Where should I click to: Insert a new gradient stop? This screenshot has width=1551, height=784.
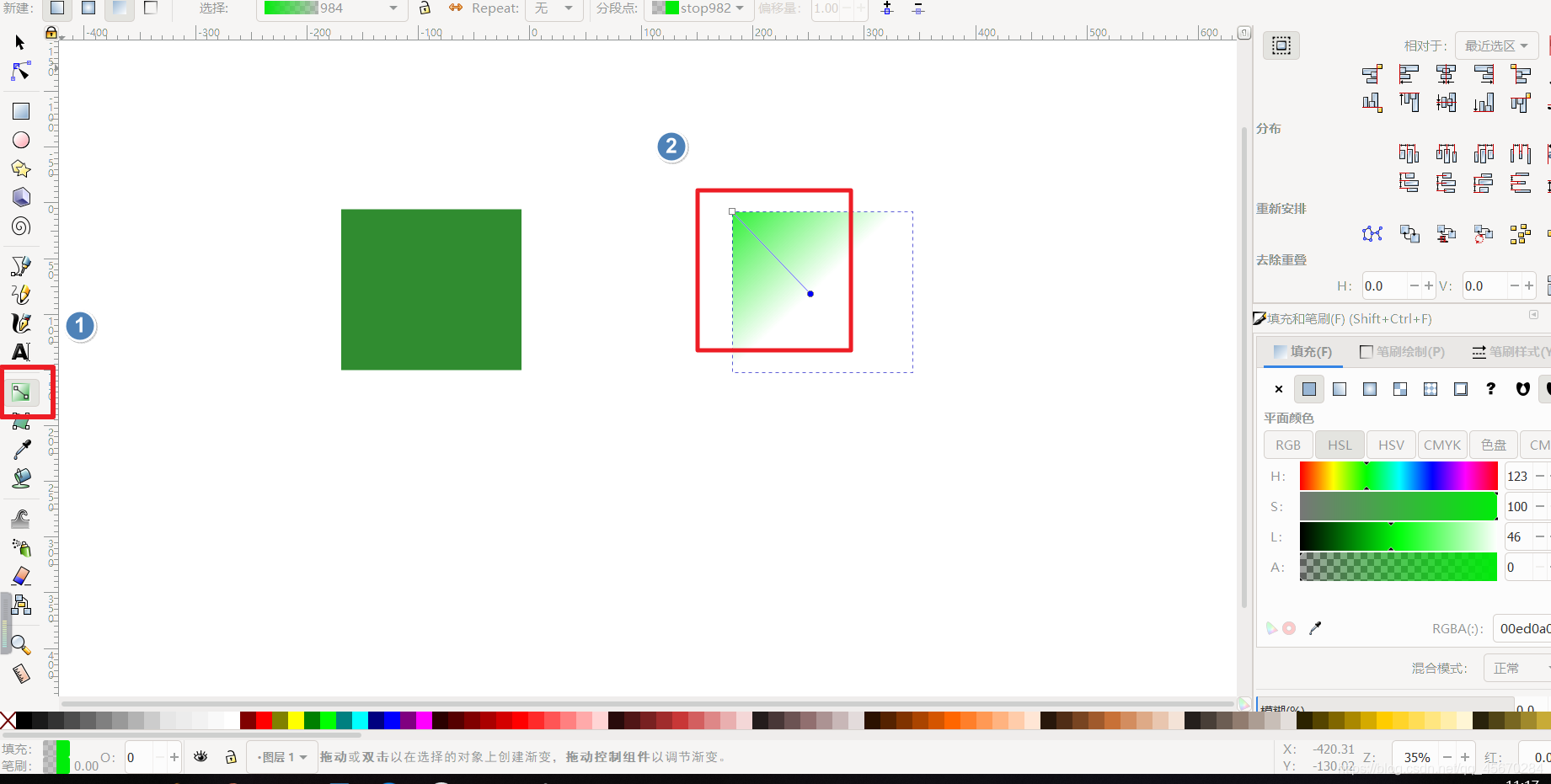[x=887, y=8]
